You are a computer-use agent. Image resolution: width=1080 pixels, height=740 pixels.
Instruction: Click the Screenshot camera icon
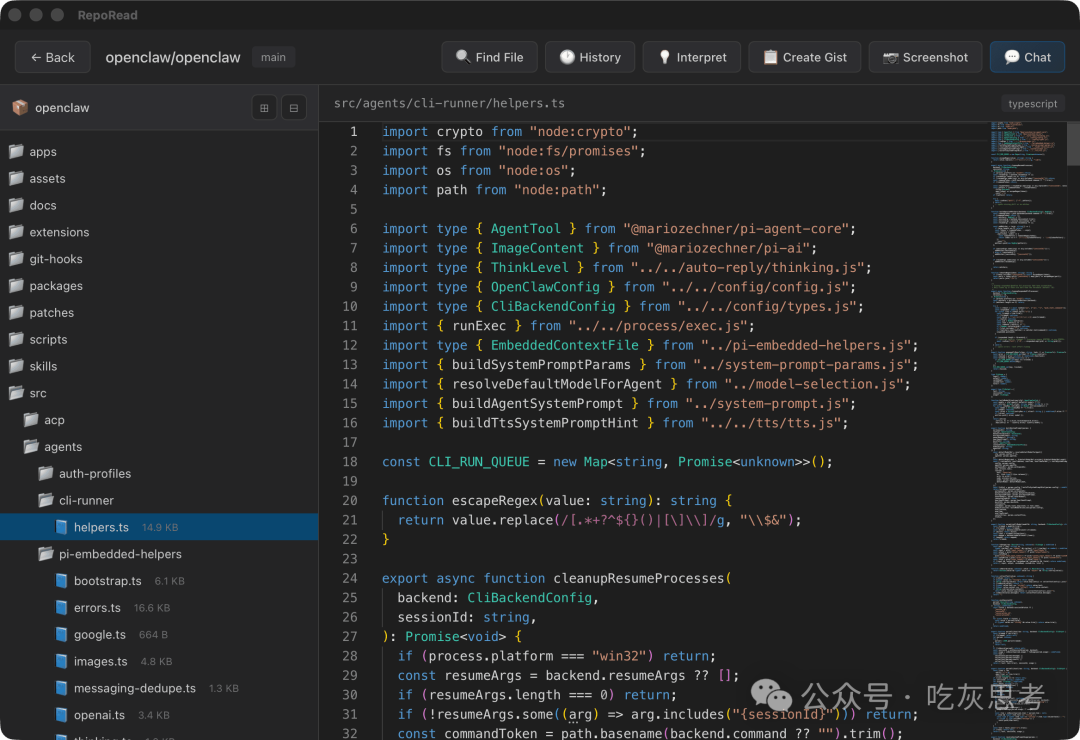[891, 57]
